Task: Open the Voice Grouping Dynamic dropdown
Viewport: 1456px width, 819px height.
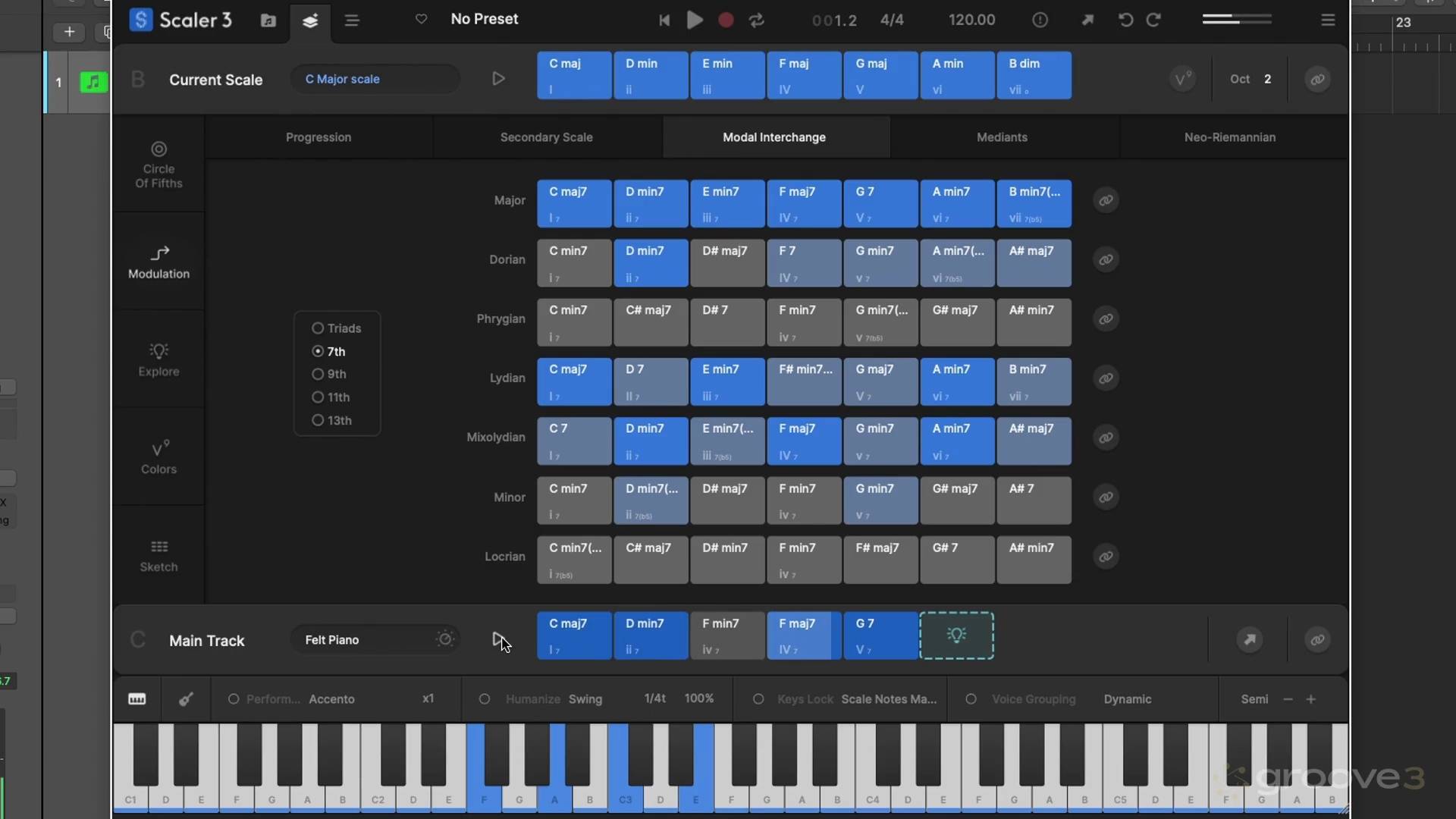Action: pyautogui.click(x=1127, y=699)
